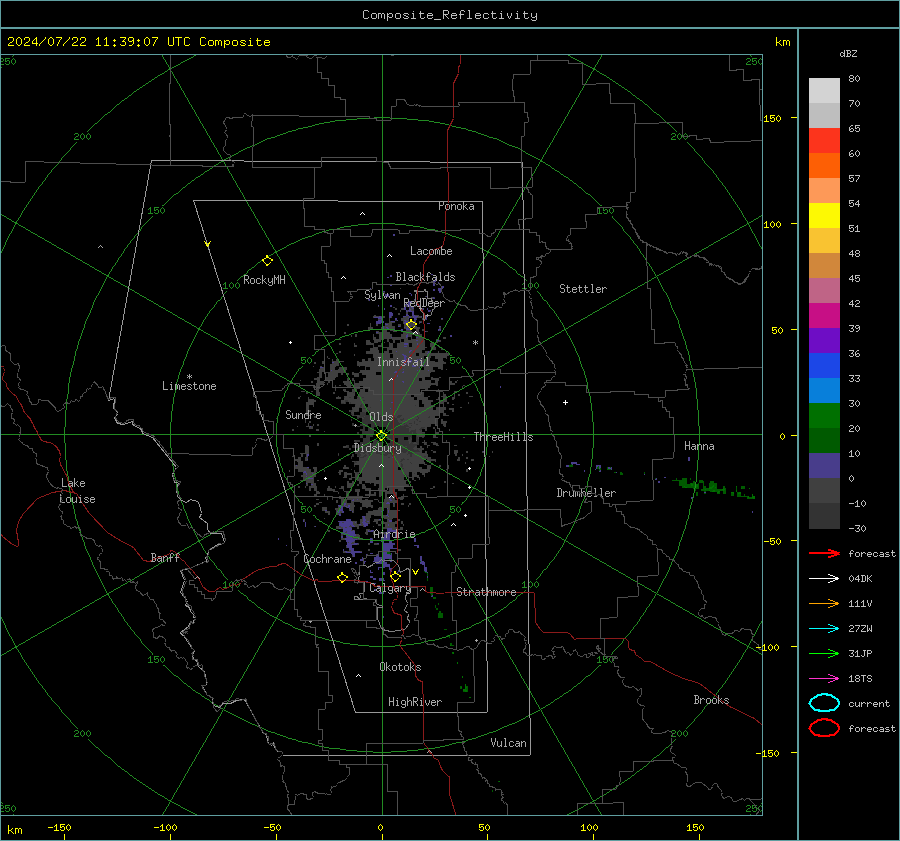Select the orange 111V arrow legend icon
The width and height of the screenshot is (900, 841).
(x=824, y=603)
